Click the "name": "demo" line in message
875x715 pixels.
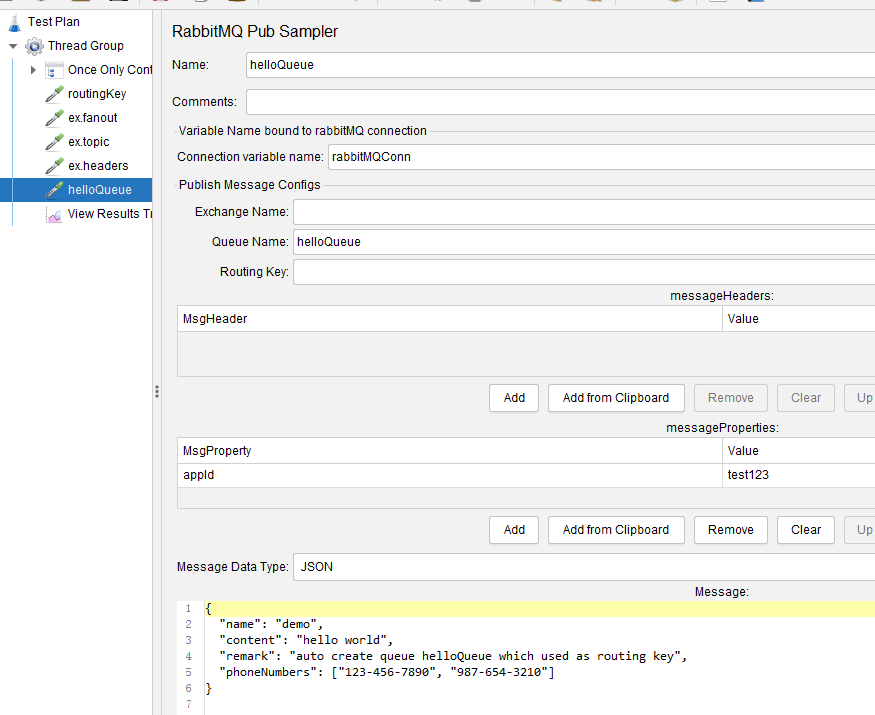pyautogui.click(x=271, y=625)
